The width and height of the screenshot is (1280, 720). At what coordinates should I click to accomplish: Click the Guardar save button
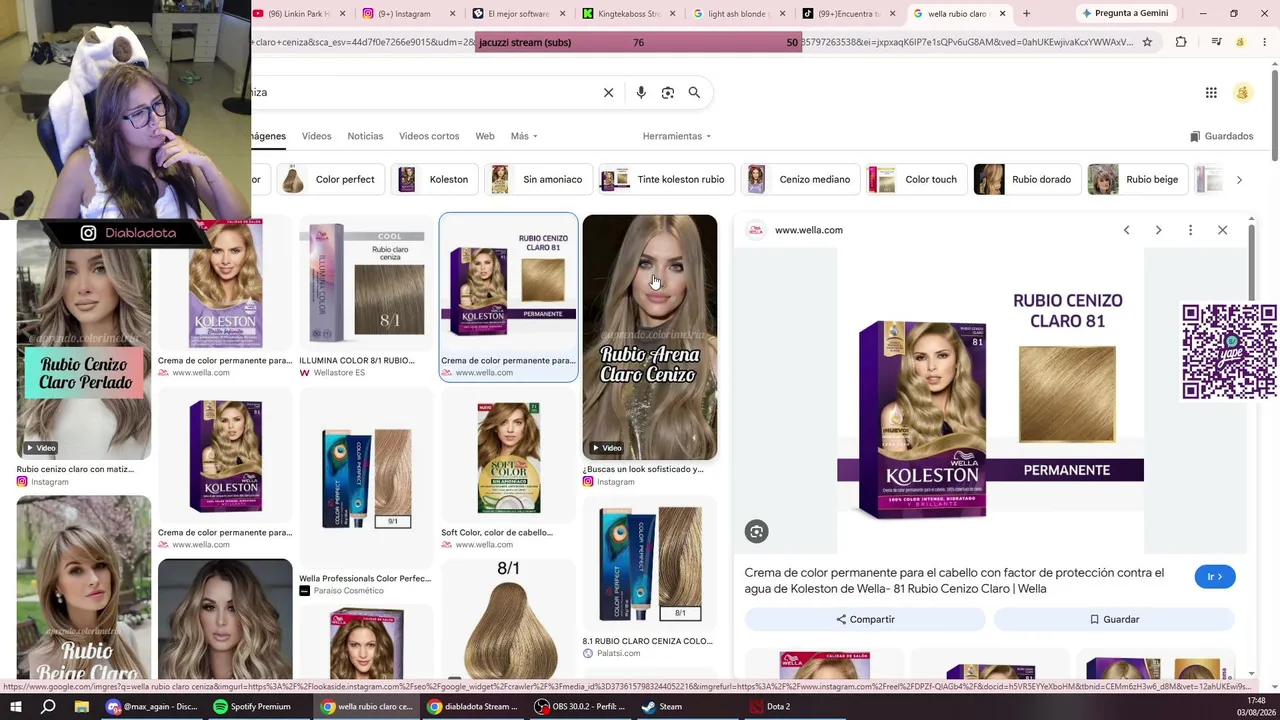[x=1114, y=620]
